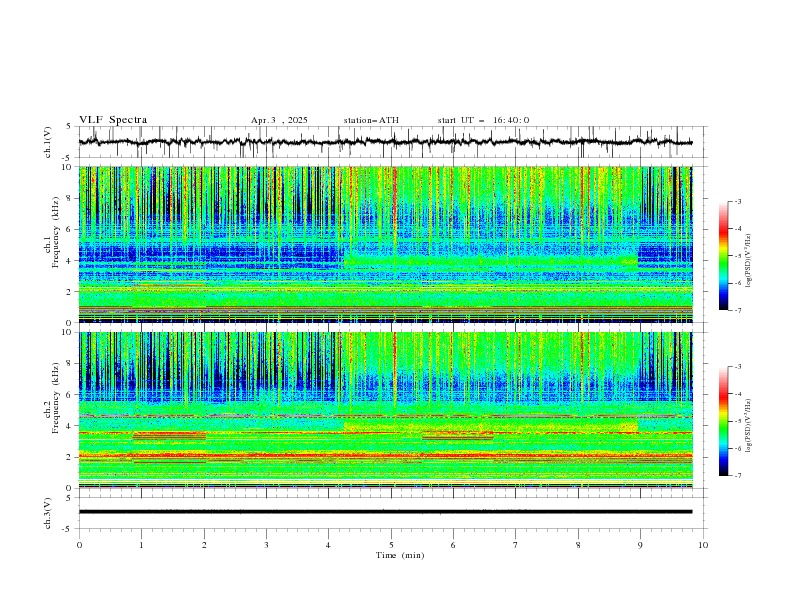Click time axis tick label "10"

click(x=703, y=545)
